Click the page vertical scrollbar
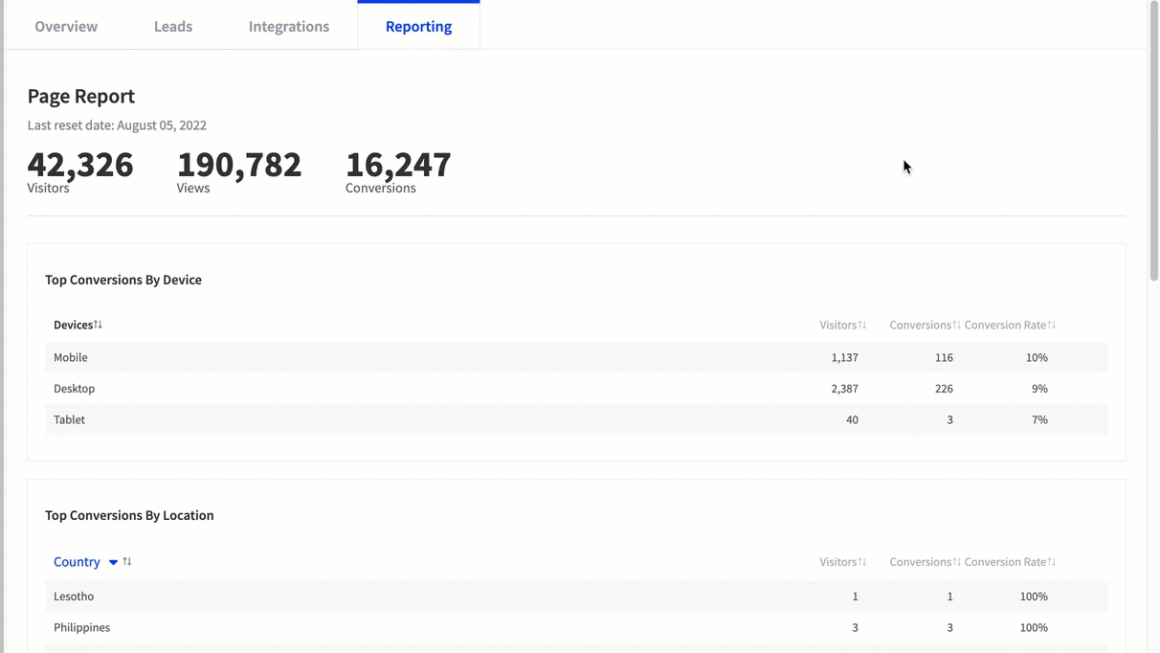The width and height of the screenshot is (1160, 653). pos(1153,141)
